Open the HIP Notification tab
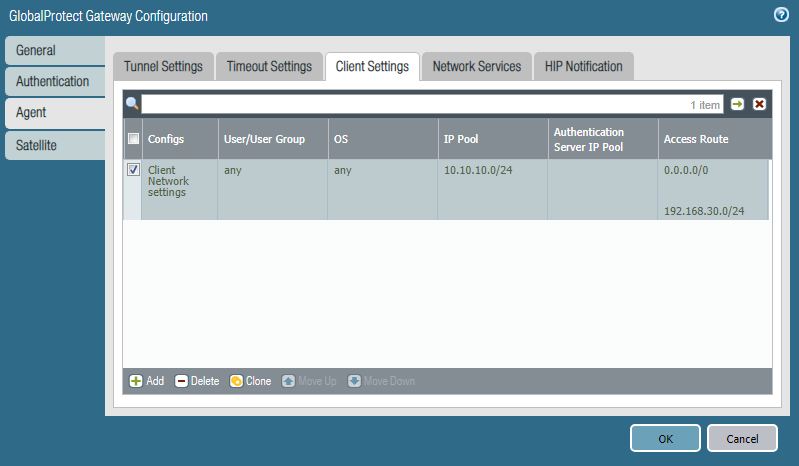Viewport: 799px width, 466px height. (x=583, y=66)
